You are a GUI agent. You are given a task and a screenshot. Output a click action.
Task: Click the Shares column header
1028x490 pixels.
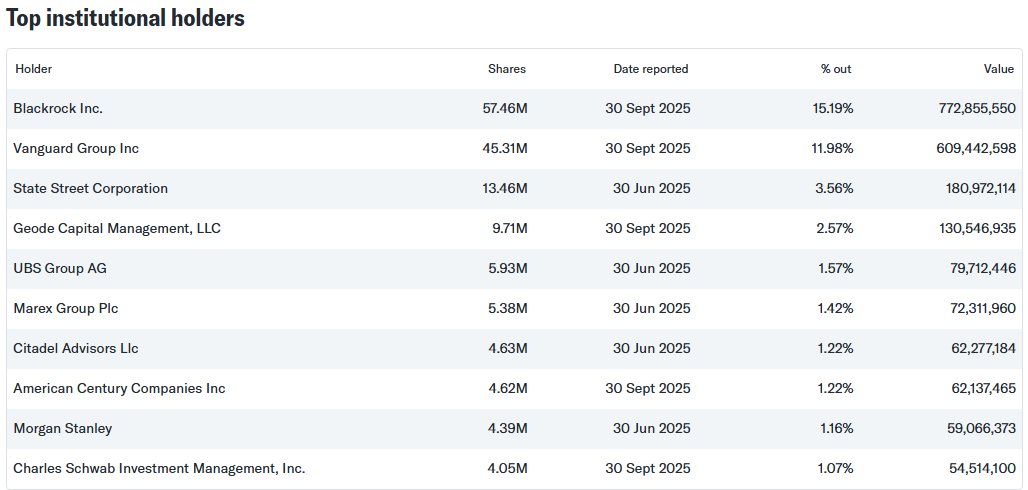point(507,69)
